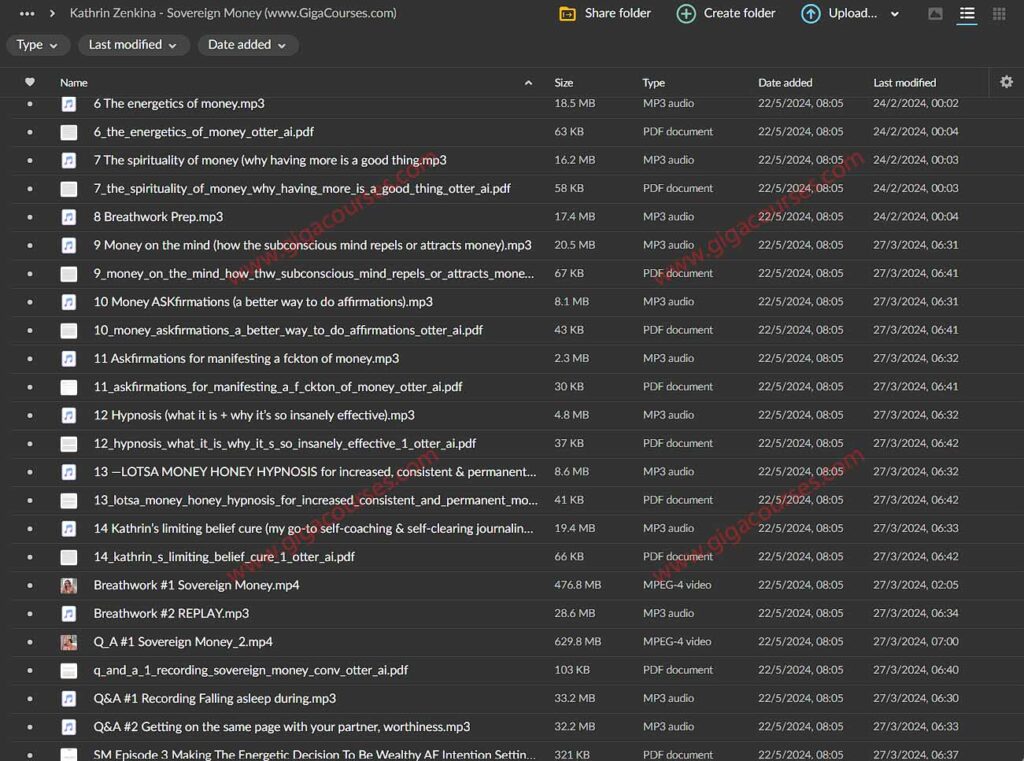Click the Upload arrow icon
The width and height of the screenshot is (1024, 761).
811,14
